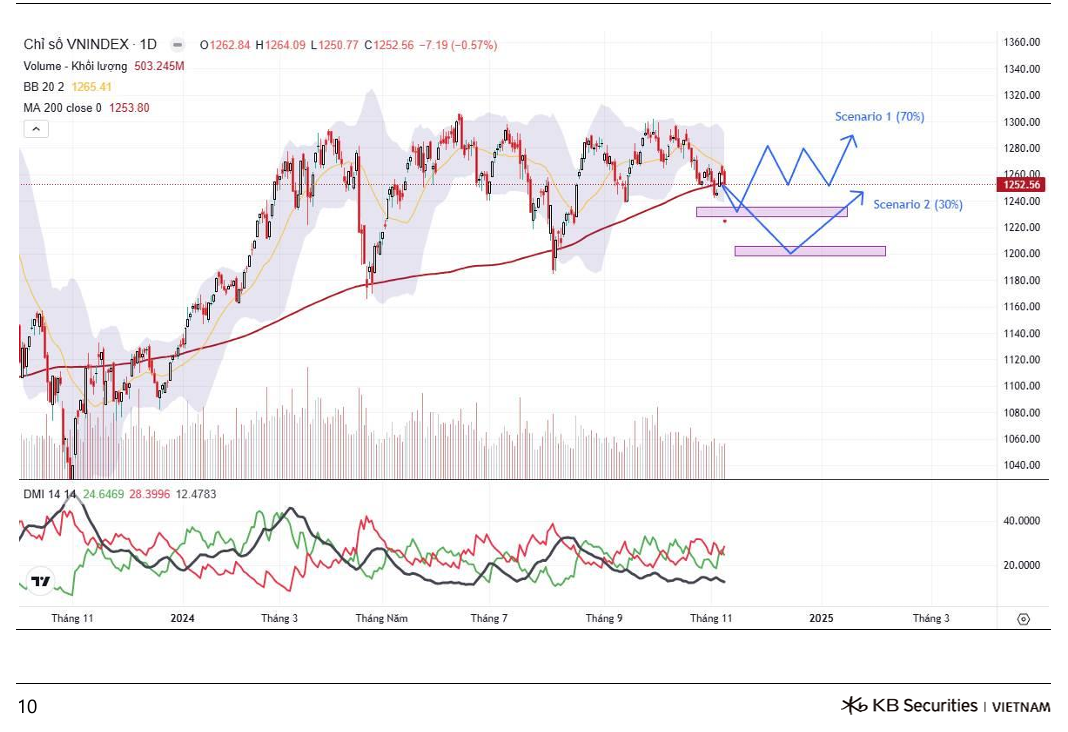
Task: Click the 2025 label on time axis
Action: tap(821, 619)
